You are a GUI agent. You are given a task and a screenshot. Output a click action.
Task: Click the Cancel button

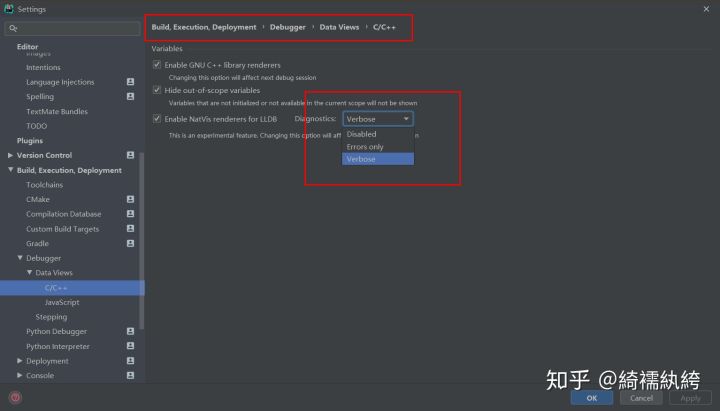pyautogui.click(x=641, y=398)
